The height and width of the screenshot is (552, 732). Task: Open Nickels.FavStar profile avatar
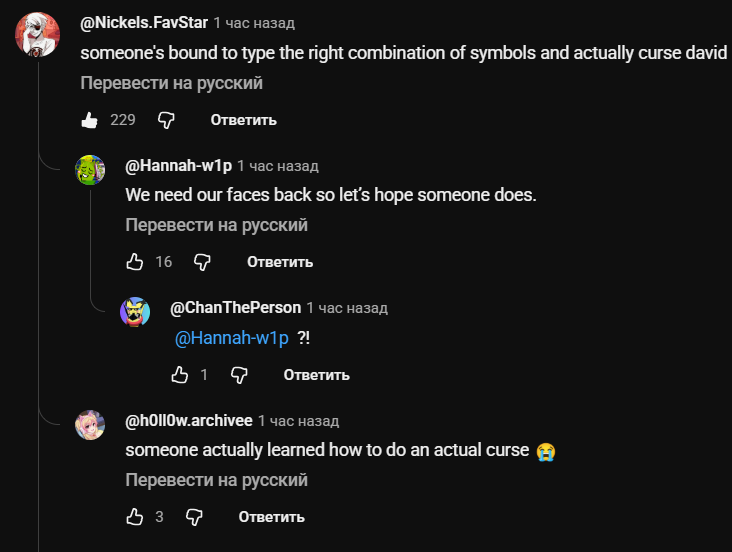(x=37, y=35)
